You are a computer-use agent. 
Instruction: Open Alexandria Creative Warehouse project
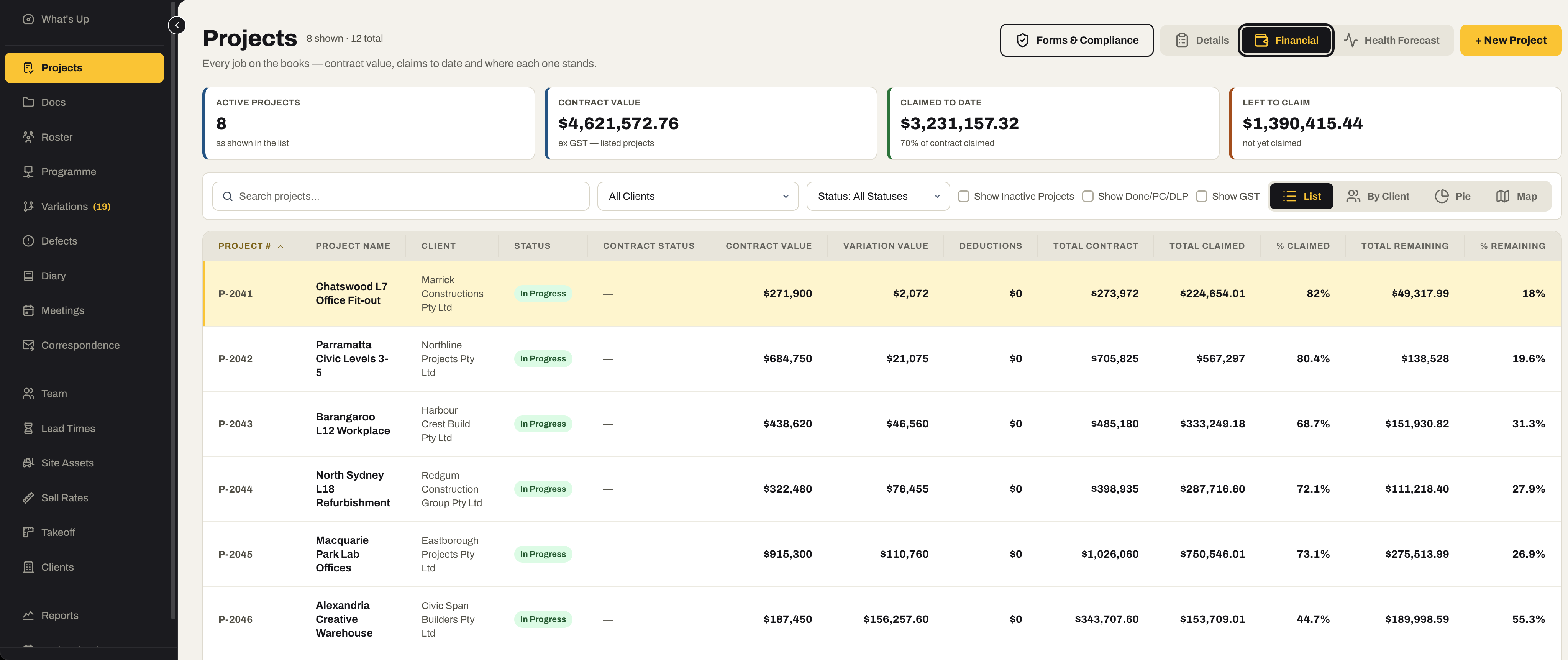point(344,619)
